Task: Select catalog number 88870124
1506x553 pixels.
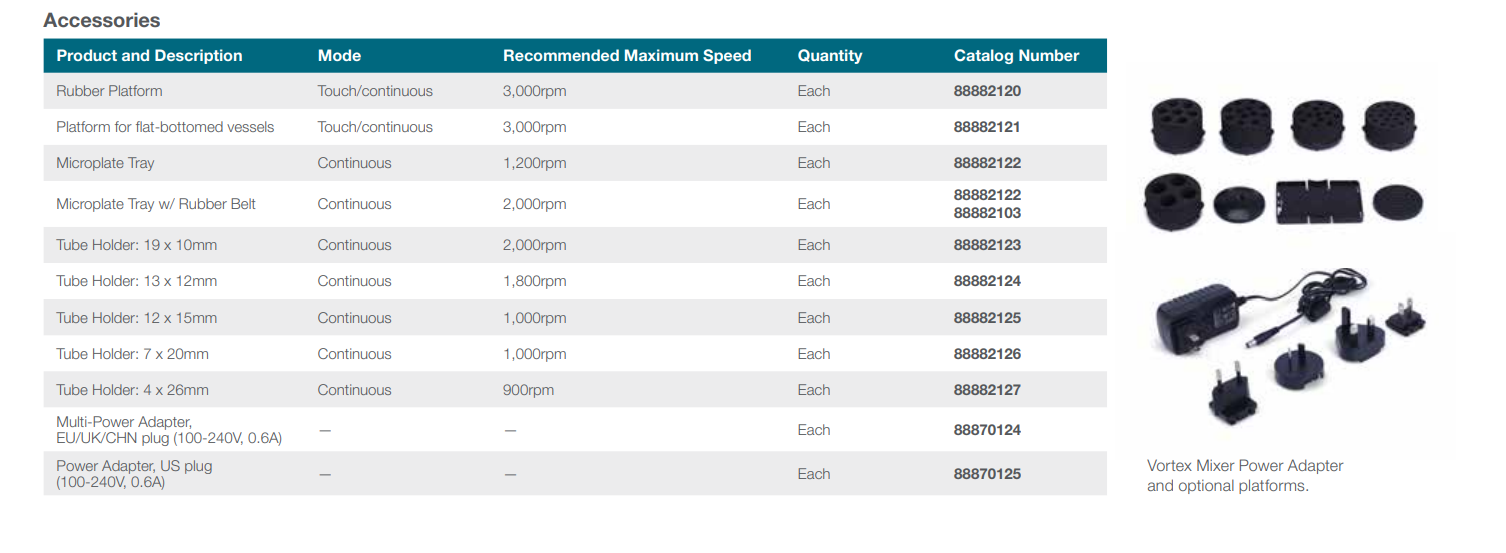Action: coord(987,430)
